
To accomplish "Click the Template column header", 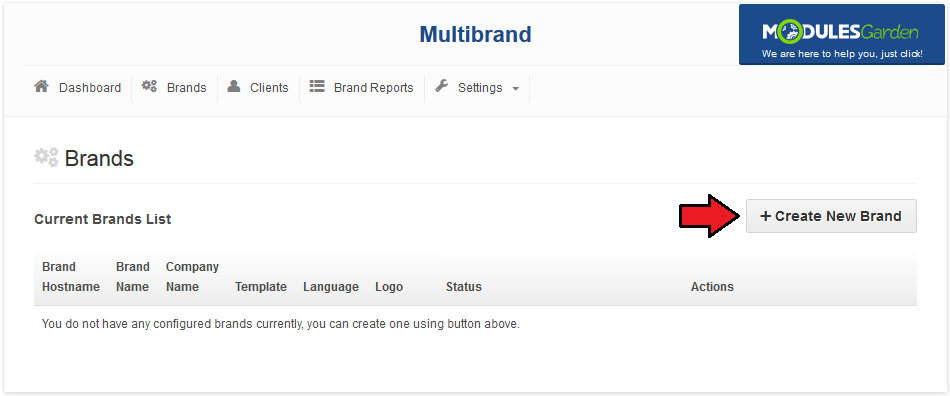I will tap(261, 287).
